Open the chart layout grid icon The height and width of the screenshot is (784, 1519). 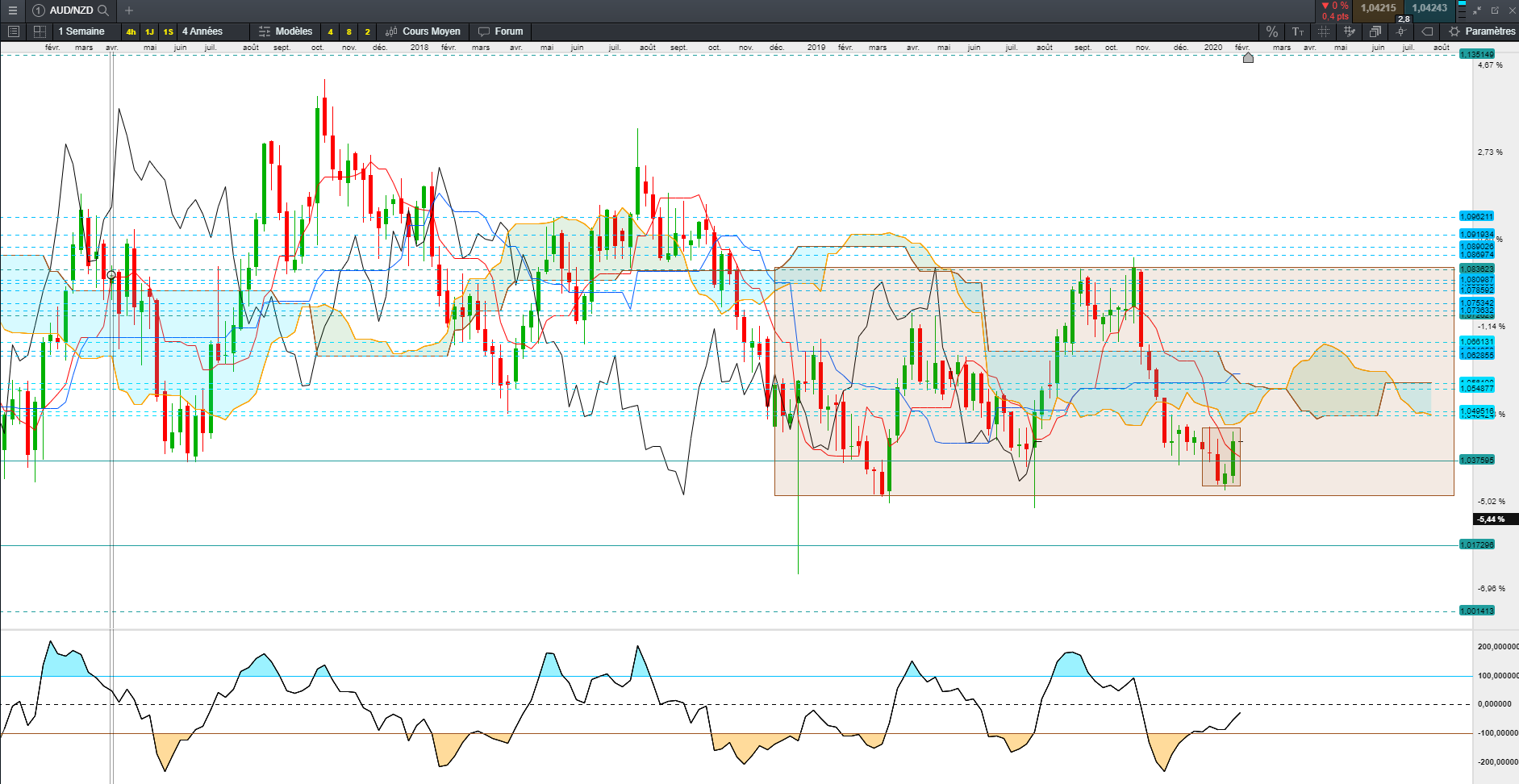39,31
